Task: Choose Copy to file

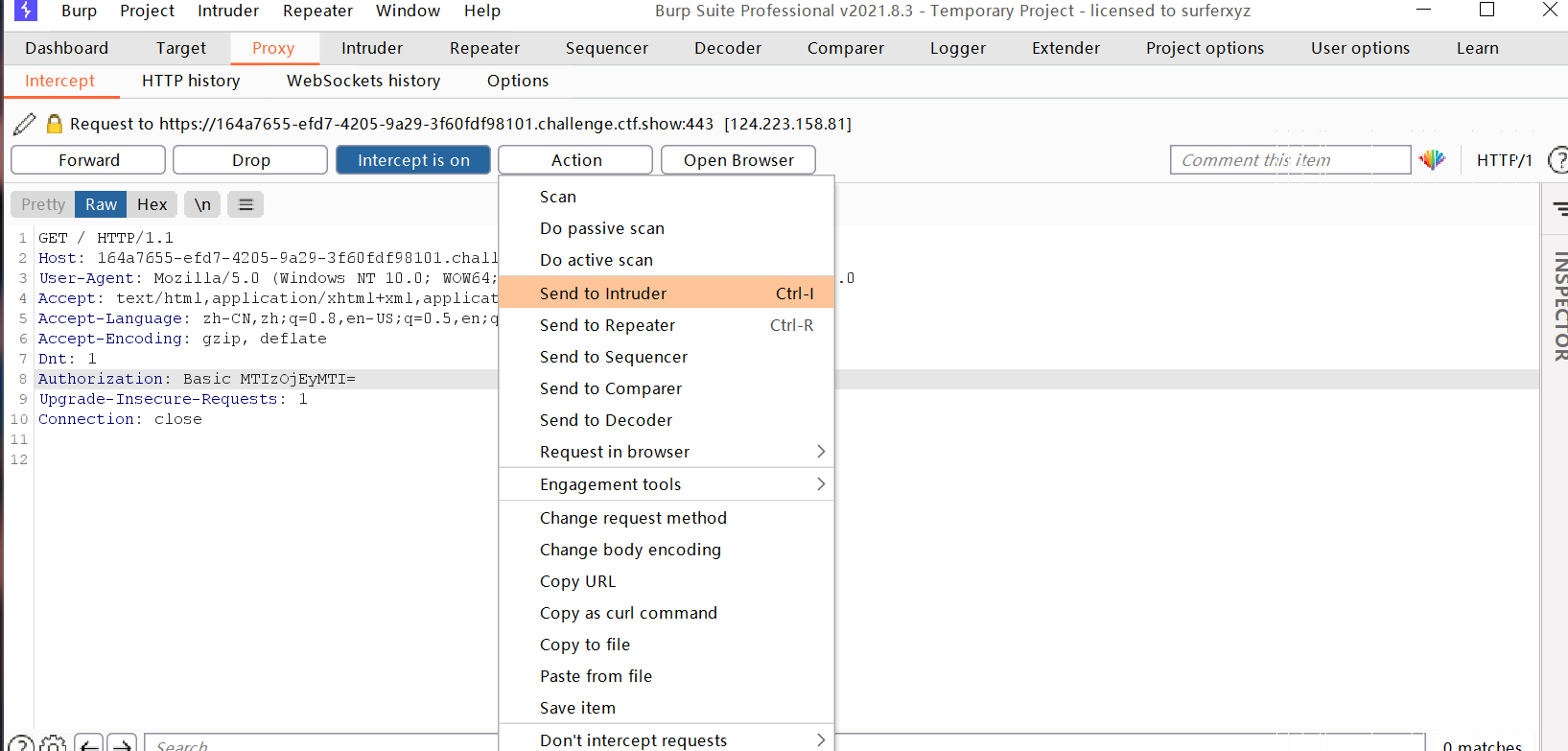Action: pyautogui.click(x=667, y=645)
